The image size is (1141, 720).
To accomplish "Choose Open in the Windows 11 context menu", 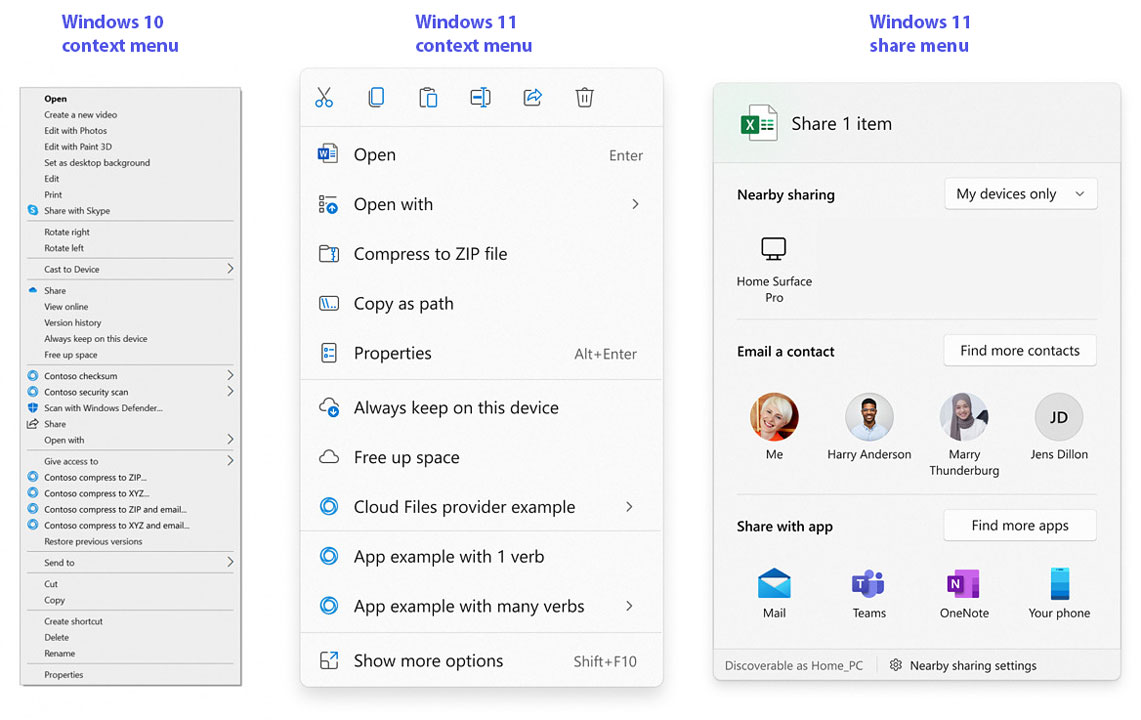I will (x=481, y=154).
